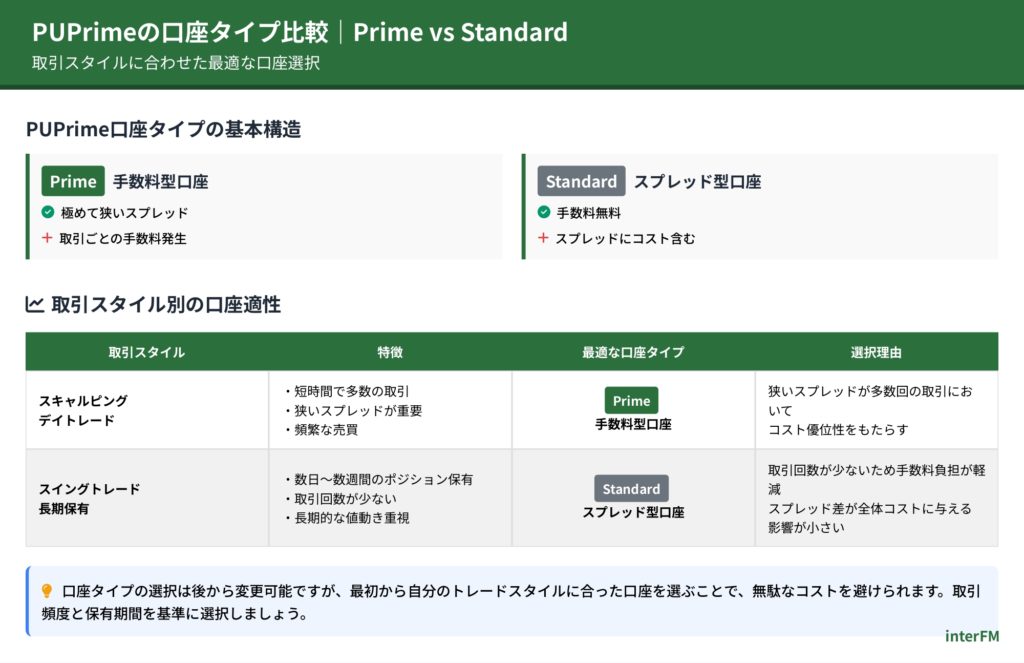Click the lightbulb tip icon
1024x663 pixels.
(47, 590)
